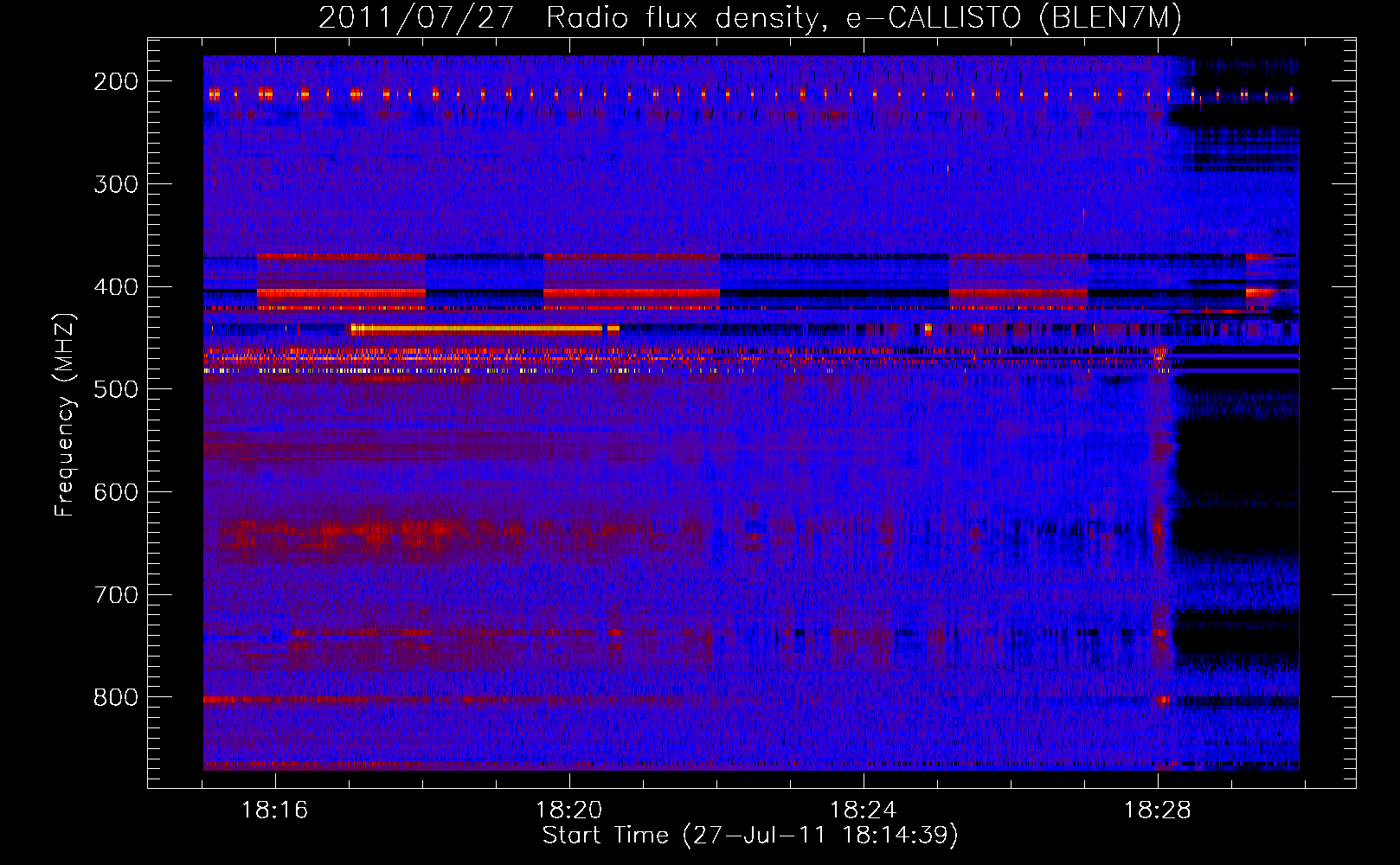Click the 400 frequency tick label
This screenshot has width=1400, height=865.
click(115, 287)
